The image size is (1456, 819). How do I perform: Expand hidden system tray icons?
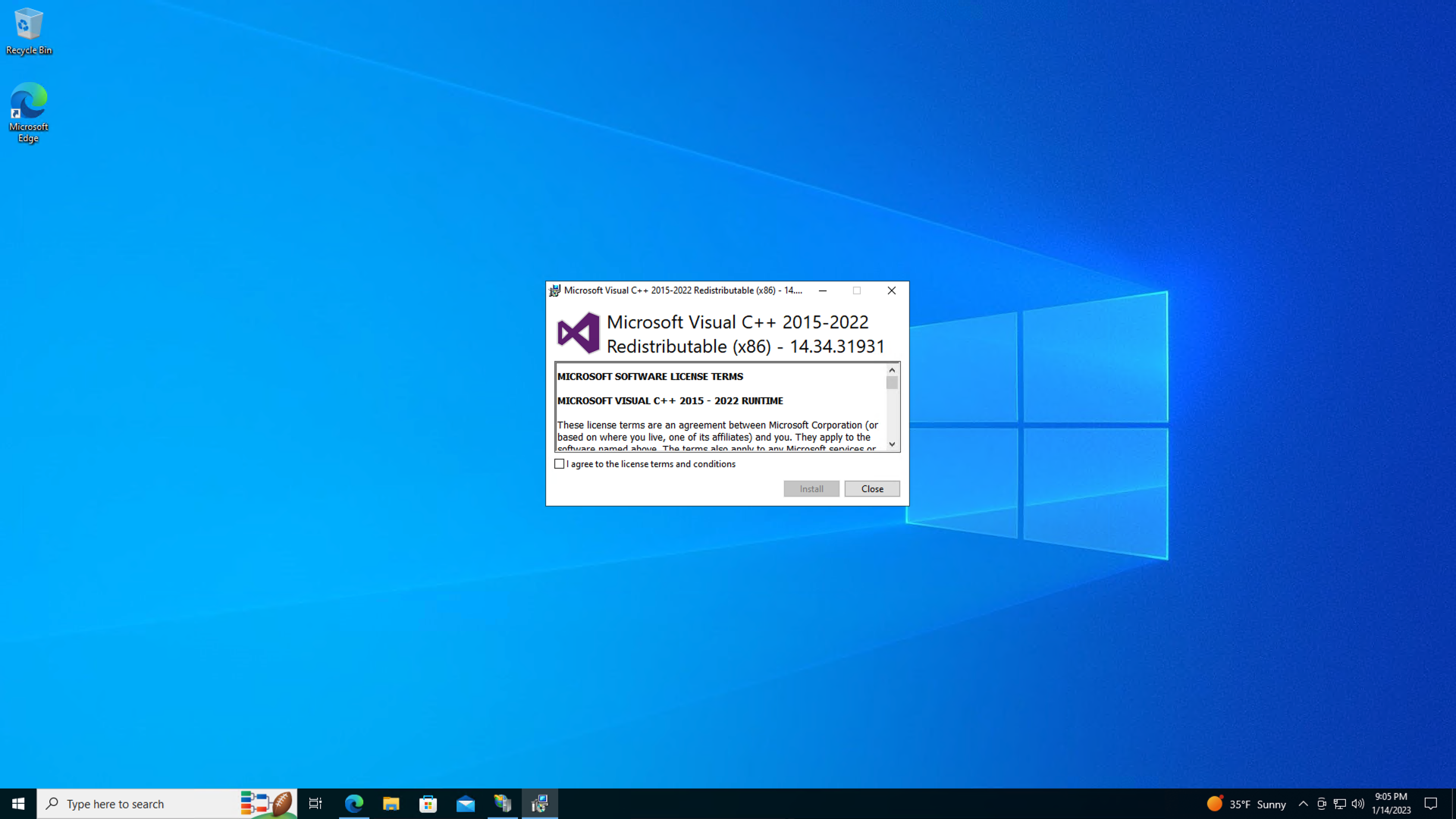point(1303,804)
